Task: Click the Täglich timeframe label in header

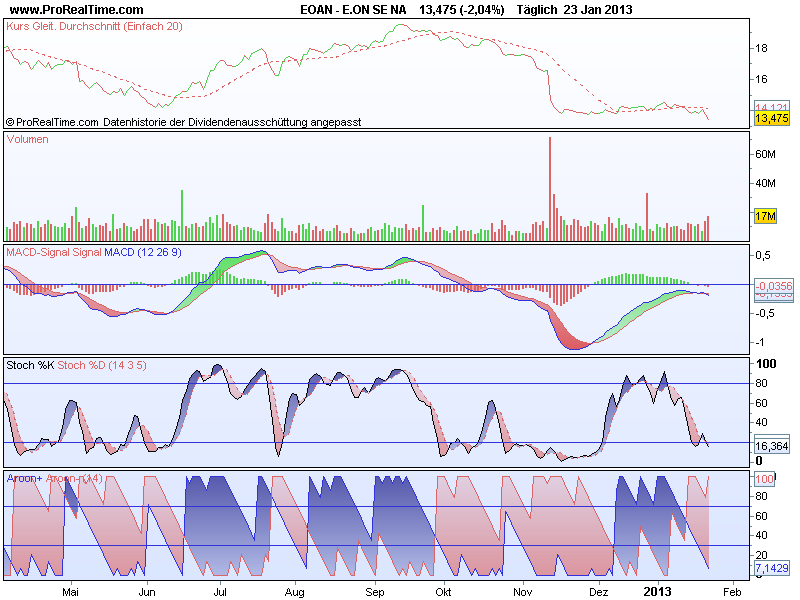Action: [x=536, y=10]
